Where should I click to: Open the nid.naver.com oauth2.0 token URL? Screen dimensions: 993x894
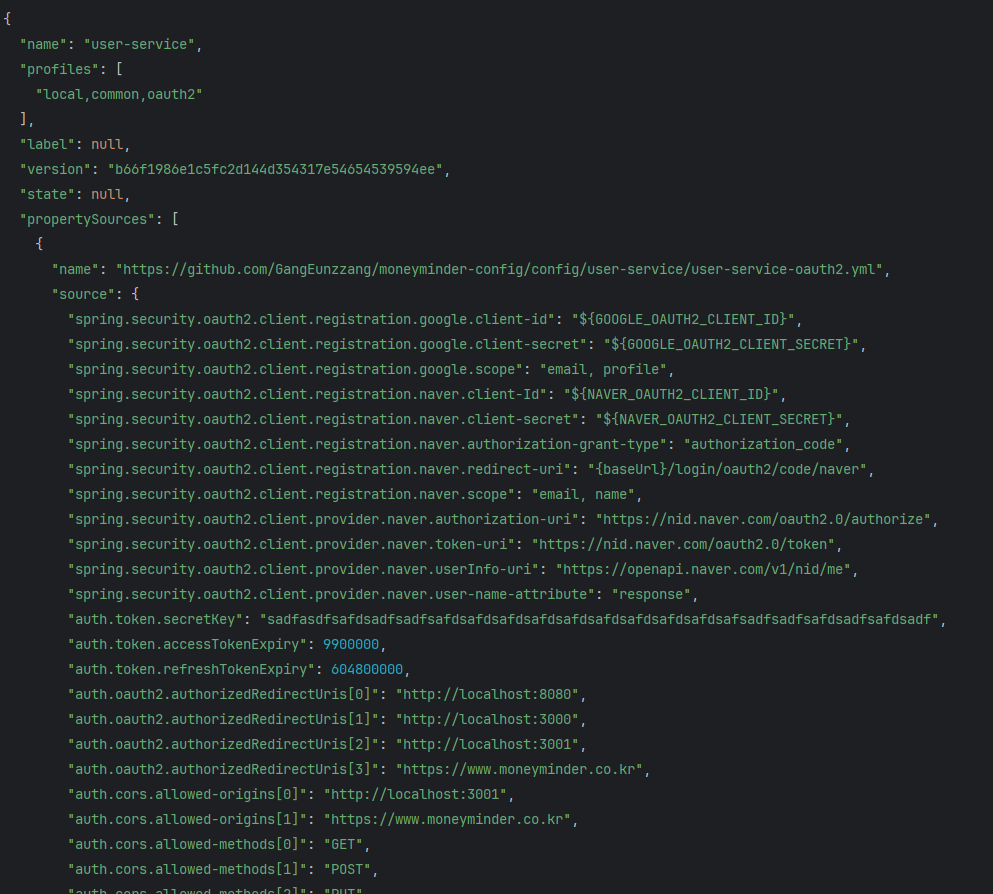click(x=683, y=545)
